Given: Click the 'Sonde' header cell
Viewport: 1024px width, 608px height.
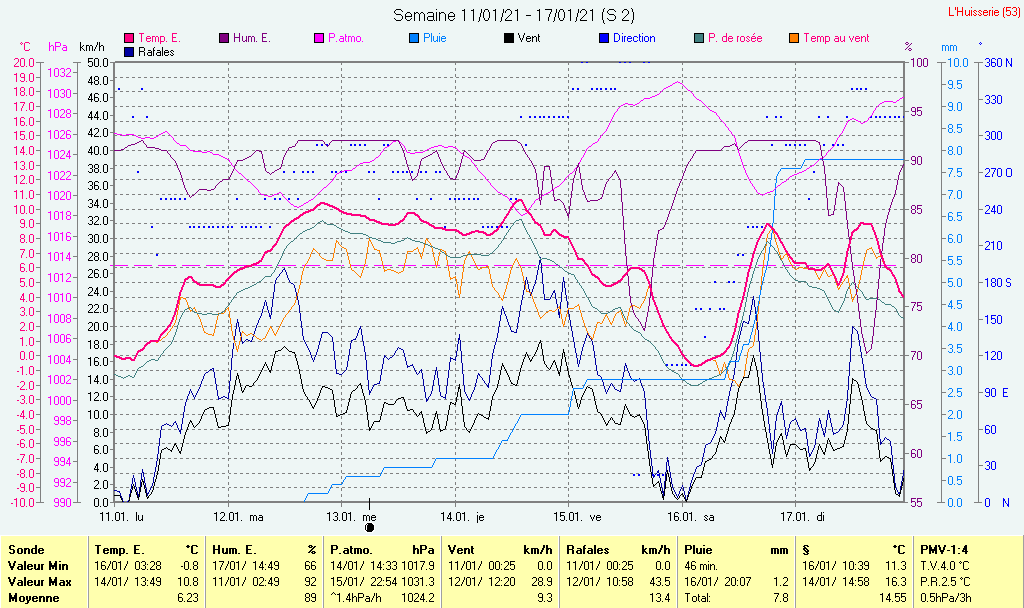Looking at the screenshot, I should [26, 550].
